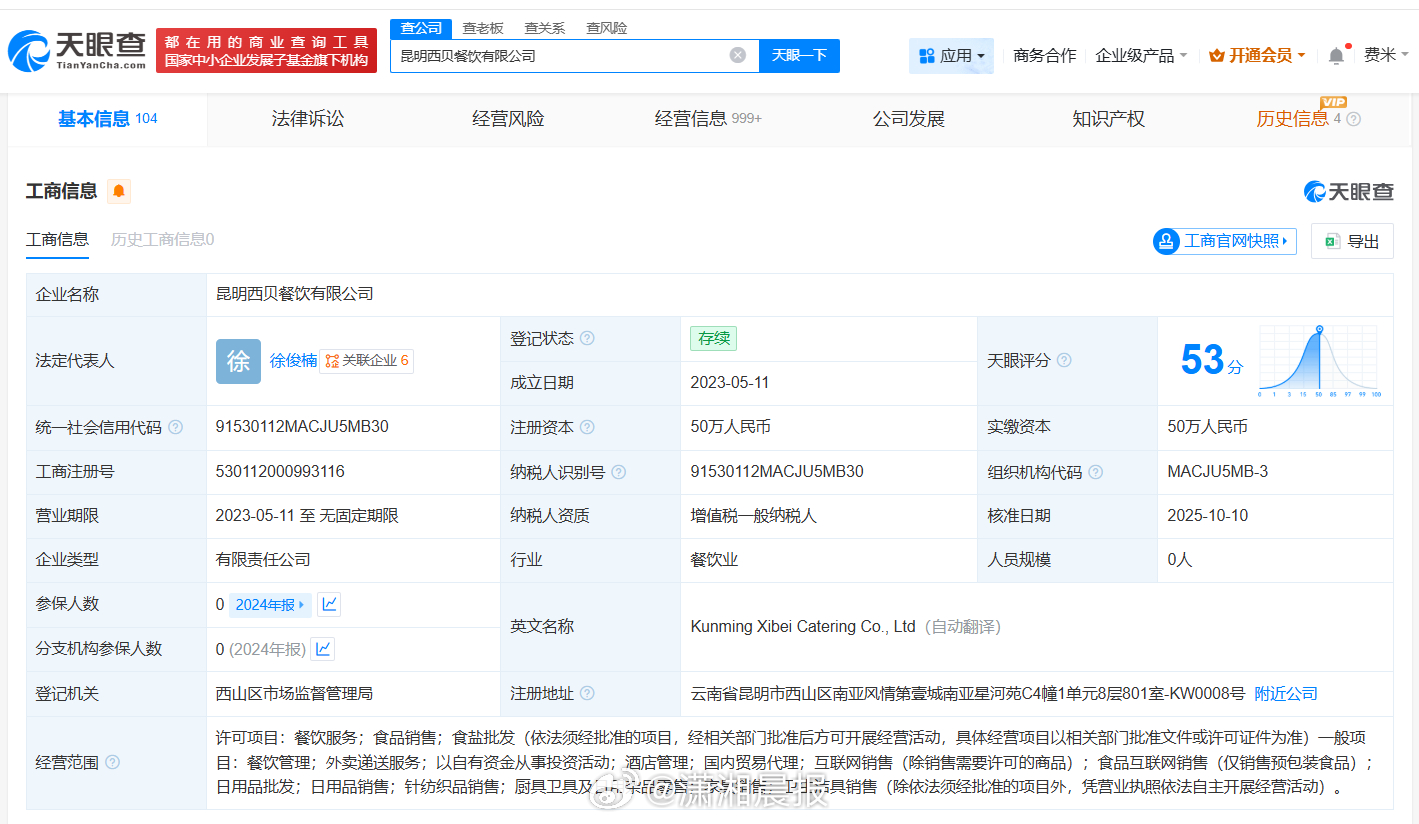Click the Tianyancha logo in header
This screenshot has height=824, width=1419.
tap(78, 50)
